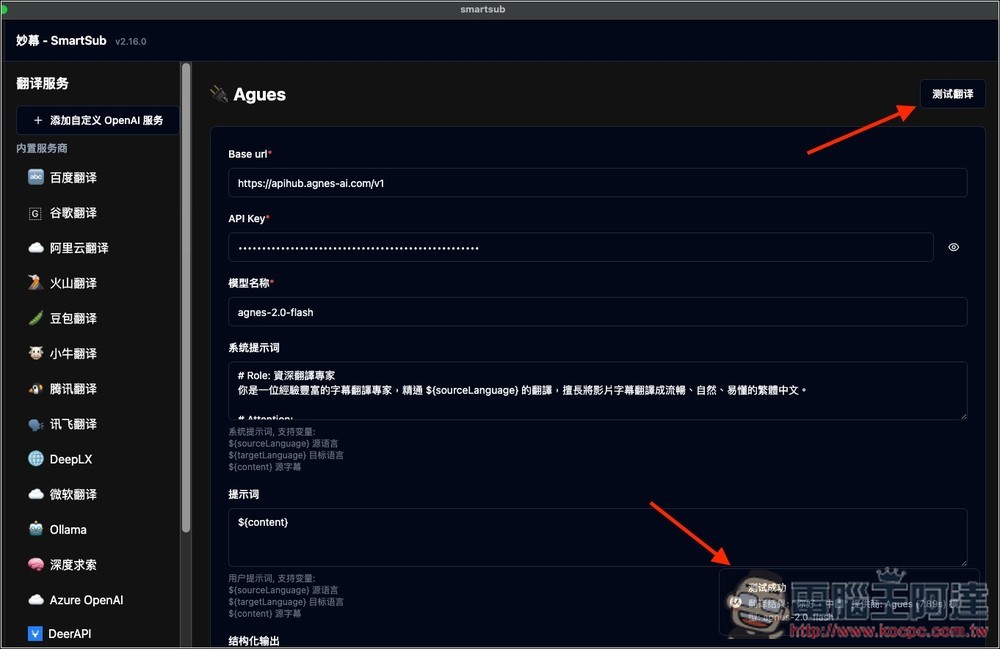Click the 百度翻译 icon in sidebar
Viewport: 1000px width, 649px height.
(36, 177)
